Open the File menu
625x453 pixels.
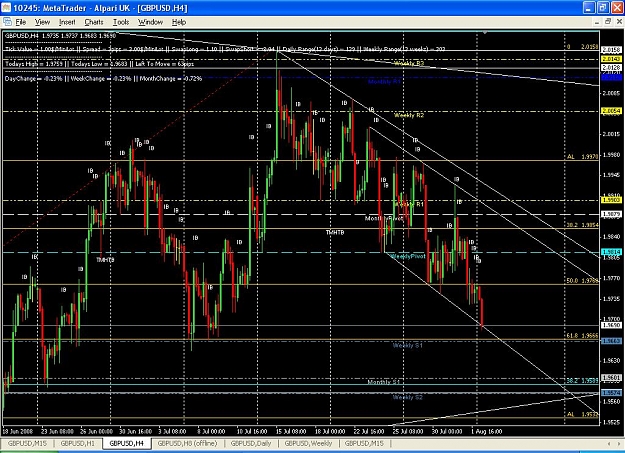coord(21,22)
